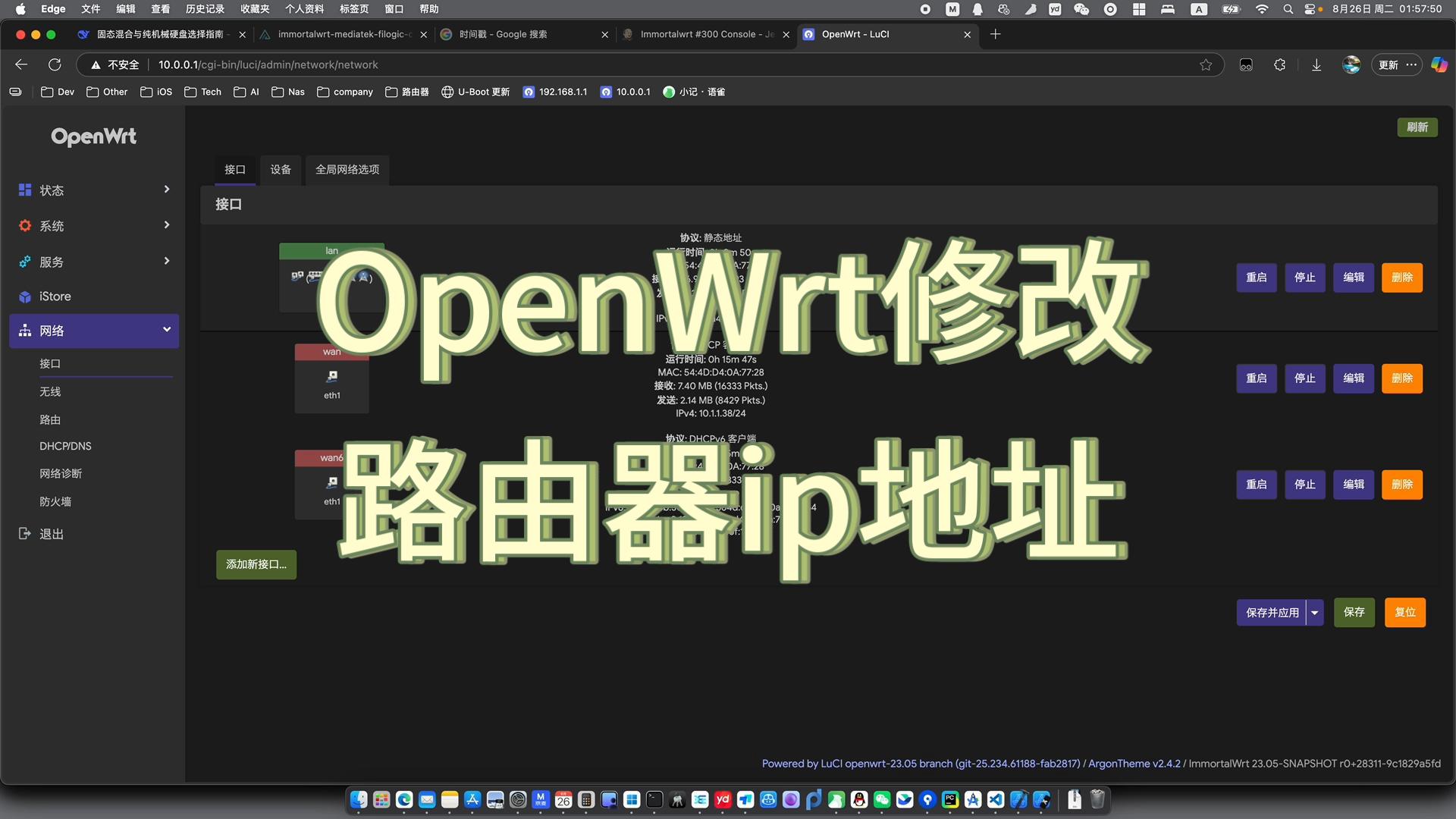Open the Calendar icon in the dock
The width and height of the screenshot is (1456, 819).
(x=563, y=799)
